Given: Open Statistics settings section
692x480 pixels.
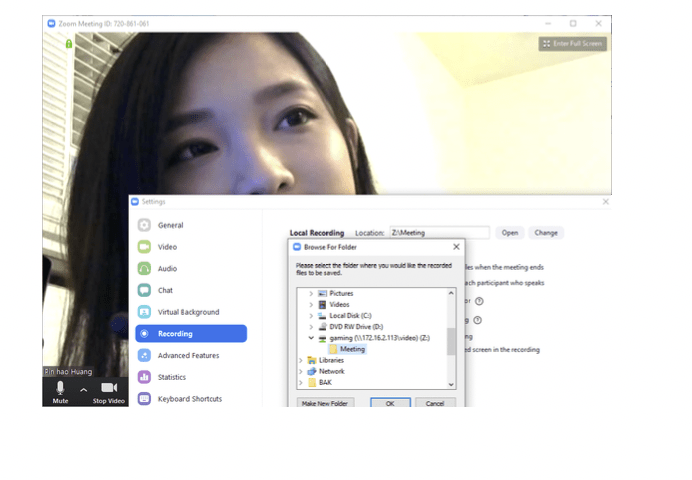Looking at the screenshot, I should [x=171, y=377].
